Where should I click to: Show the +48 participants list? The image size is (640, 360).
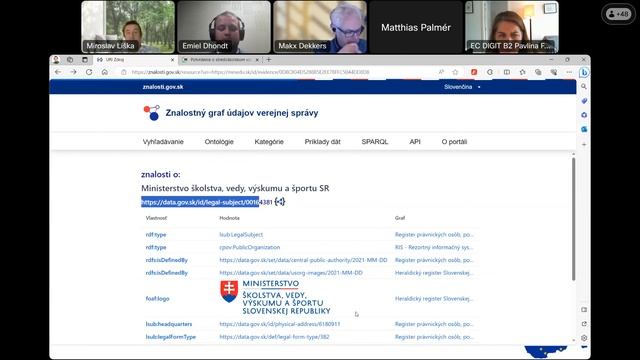pos(618,14)
